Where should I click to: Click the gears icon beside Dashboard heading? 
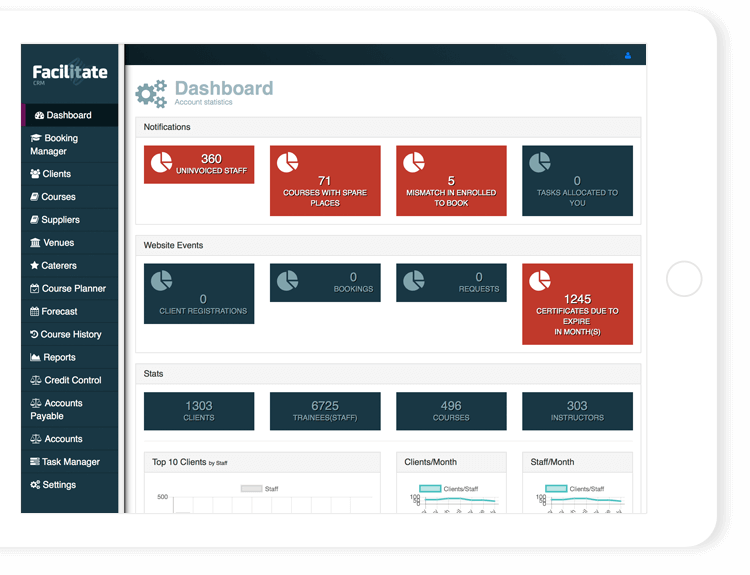tap(151, 94)
